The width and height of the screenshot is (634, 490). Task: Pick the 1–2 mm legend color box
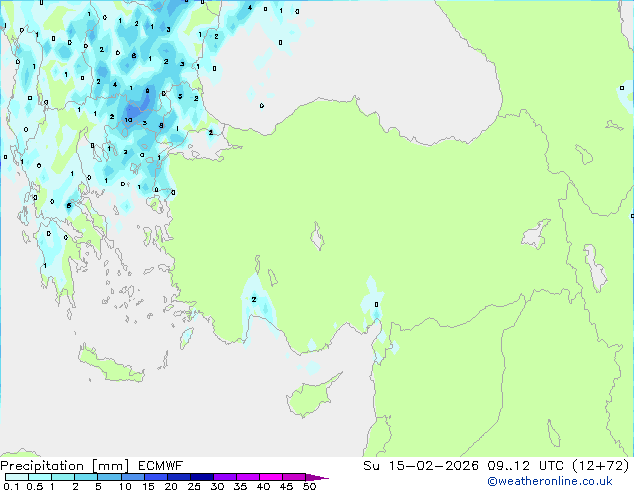pos(63,477)
